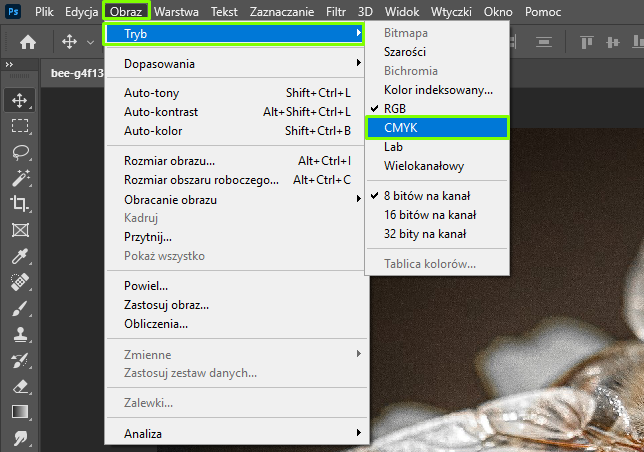The width and height of the screenshot is (644, 452).
Task: Choose Przytnij menu entry
Action: 236,237
